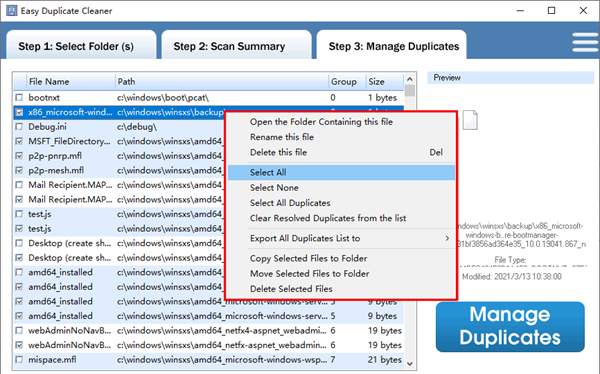Select the bootnxt file name
The image size is (600, 374).
click(x=44, y=98)
